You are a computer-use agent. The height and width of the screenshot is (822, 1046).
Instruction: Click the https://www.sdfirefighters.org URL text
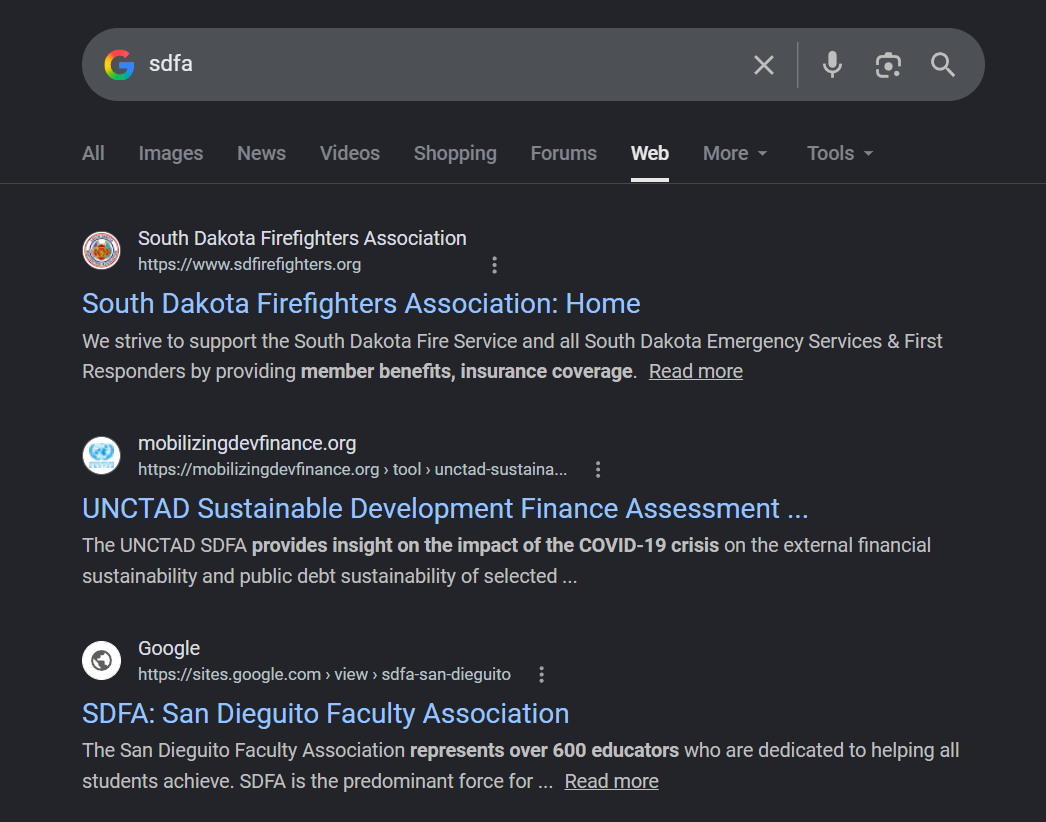click(x=249, y=264)
